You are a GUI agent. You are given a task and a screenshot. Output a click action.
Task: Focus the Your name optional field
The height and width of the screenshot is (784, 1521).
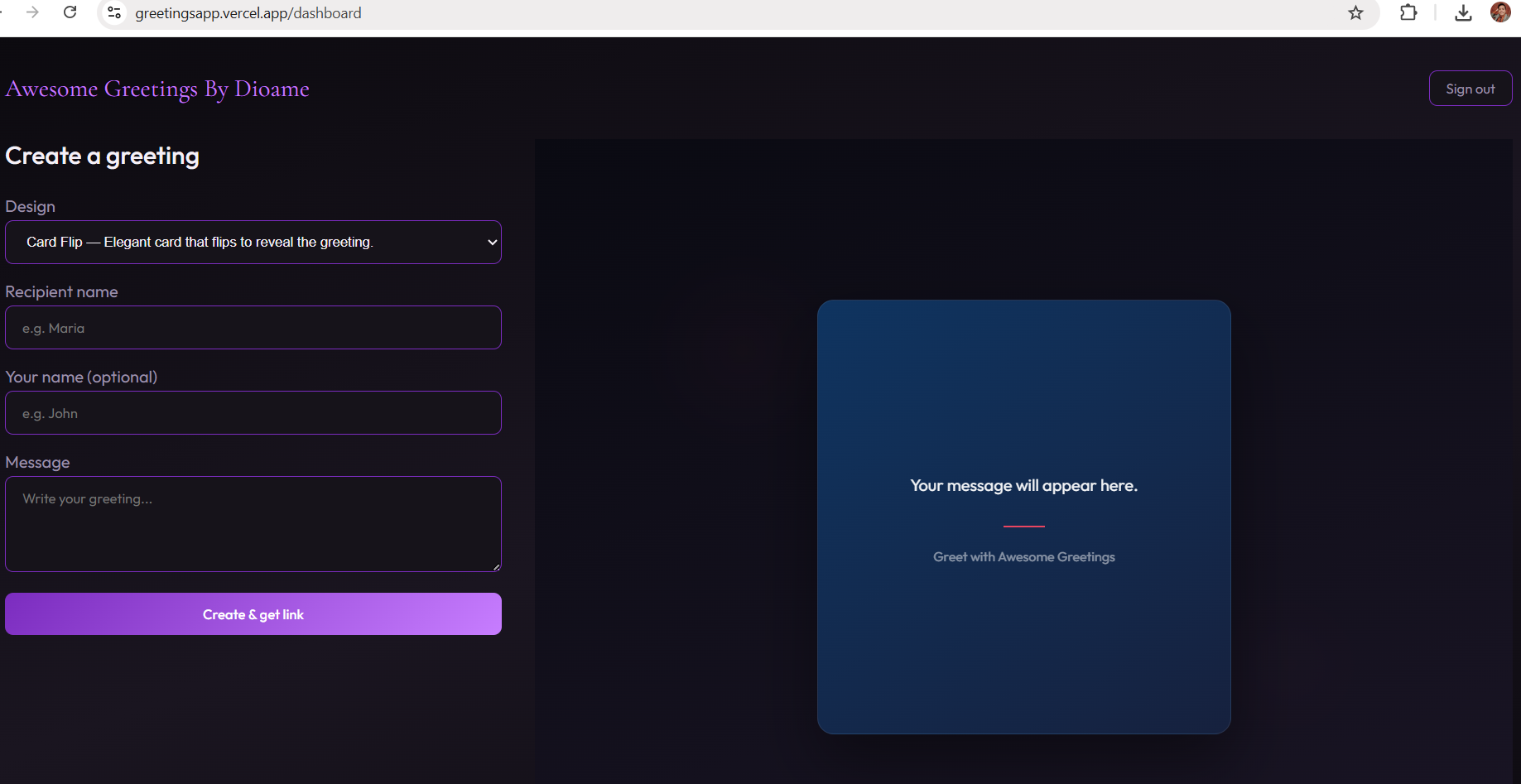[x=253, y=413]
